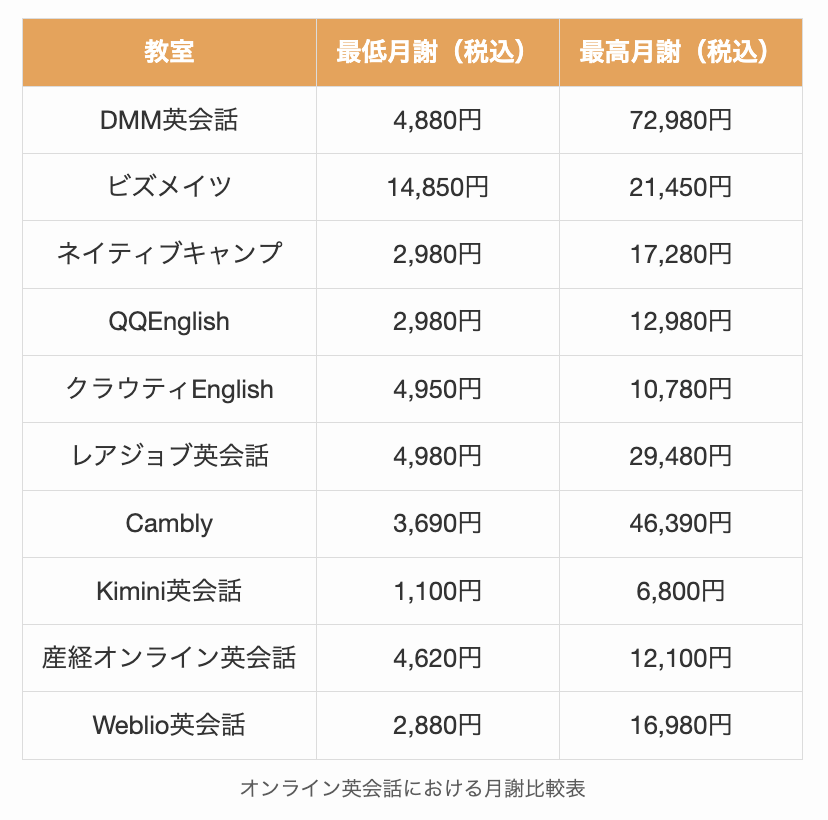Click the 14,850円 price cell
The width and height of the screenshot is (828, 820).
(437, 187)
